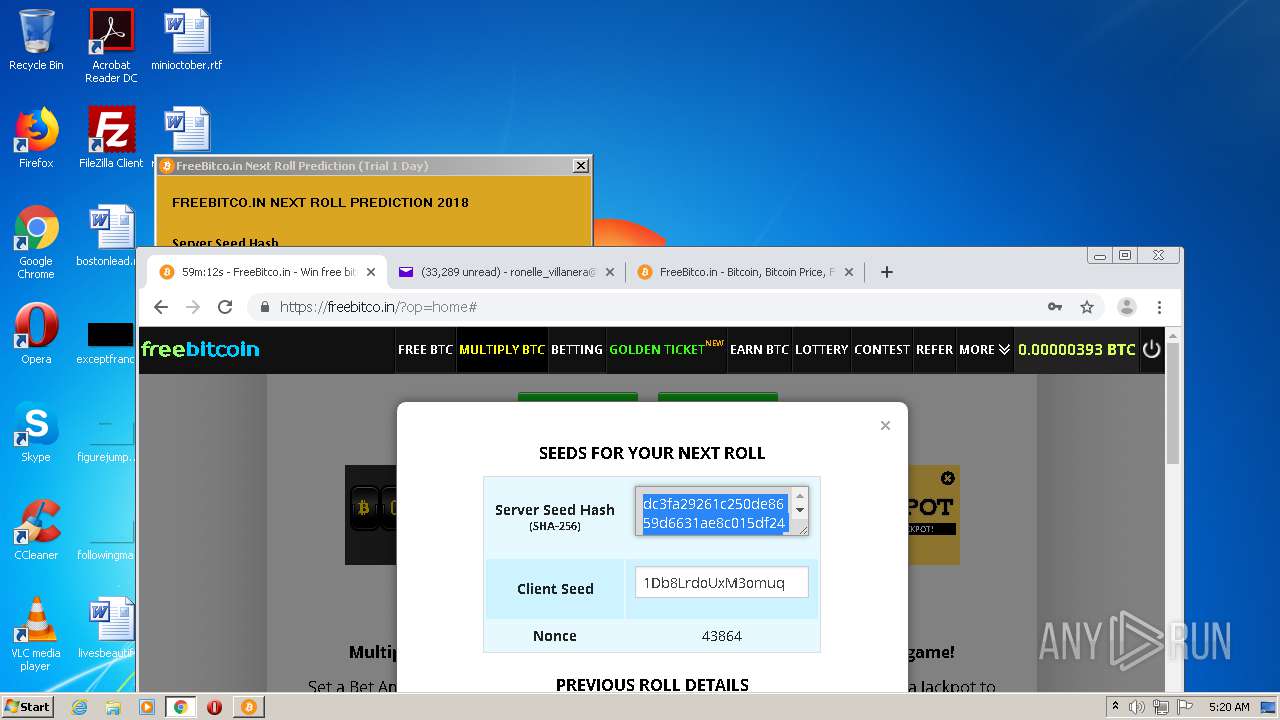Show hidden tray icons arrow
Image resolution: width=1280 pixels, height=720 pixels.
[x=1115, y=707]
